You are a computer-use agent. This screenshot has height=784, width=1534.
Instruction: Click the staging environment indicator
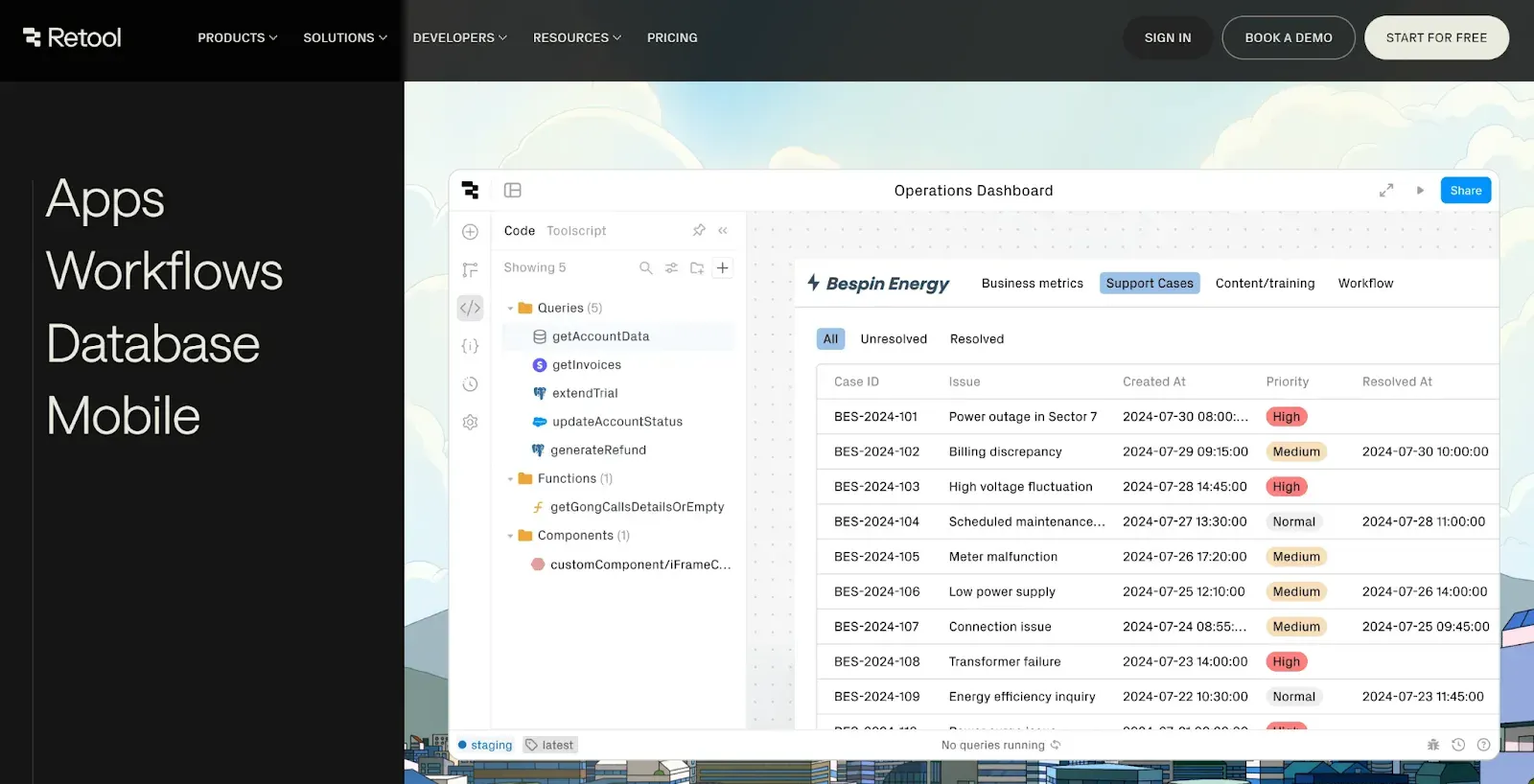485,745
